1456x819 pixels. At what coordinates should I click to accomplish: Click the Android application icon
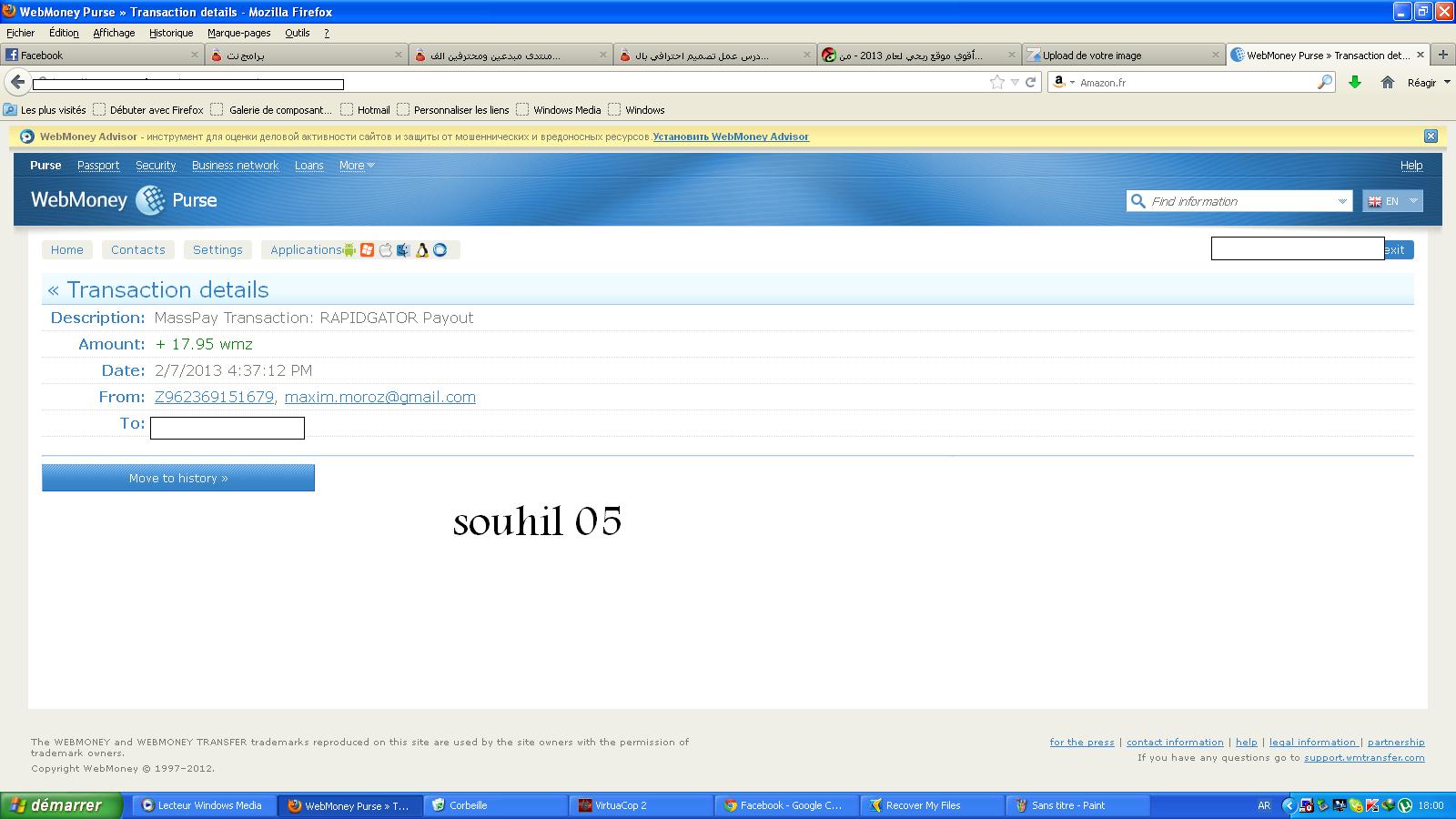(x=349, y=249)
